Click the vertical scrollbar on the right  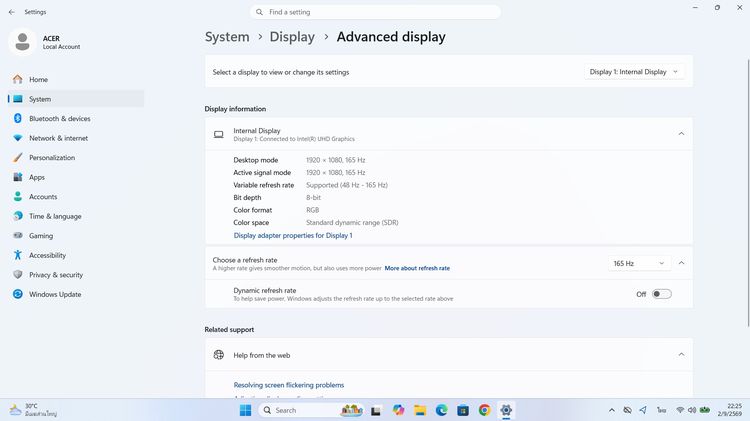coord(748,191)
